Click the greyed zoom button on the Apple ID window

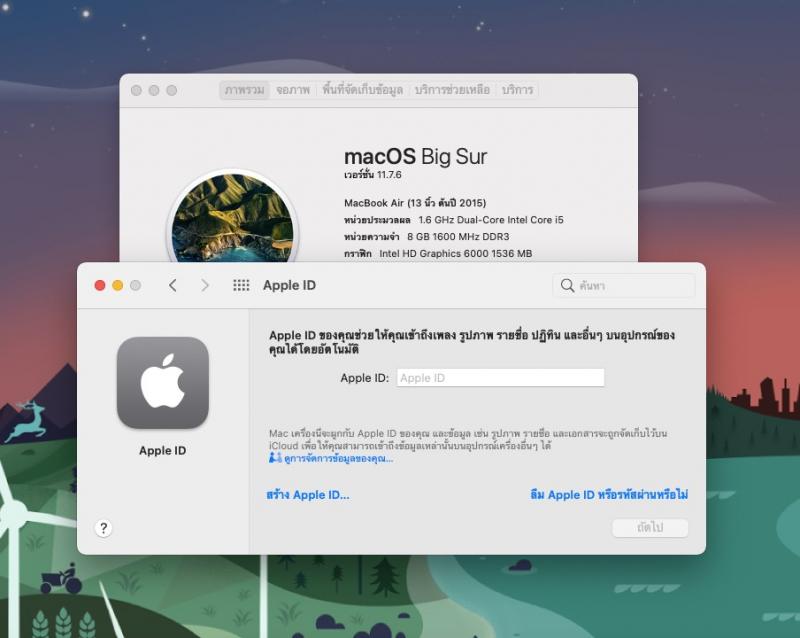(135, 285)
